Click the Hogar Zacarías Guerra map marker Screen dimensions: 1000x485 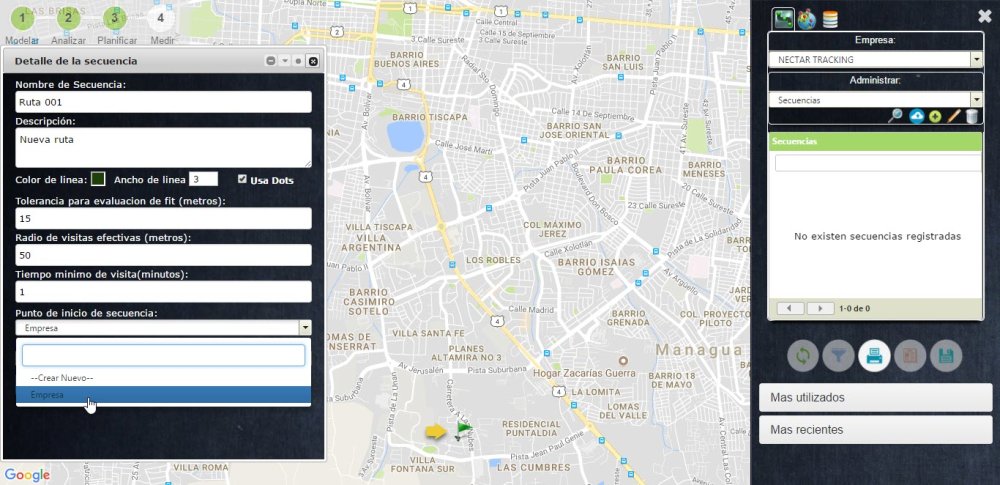coord(623,361)
